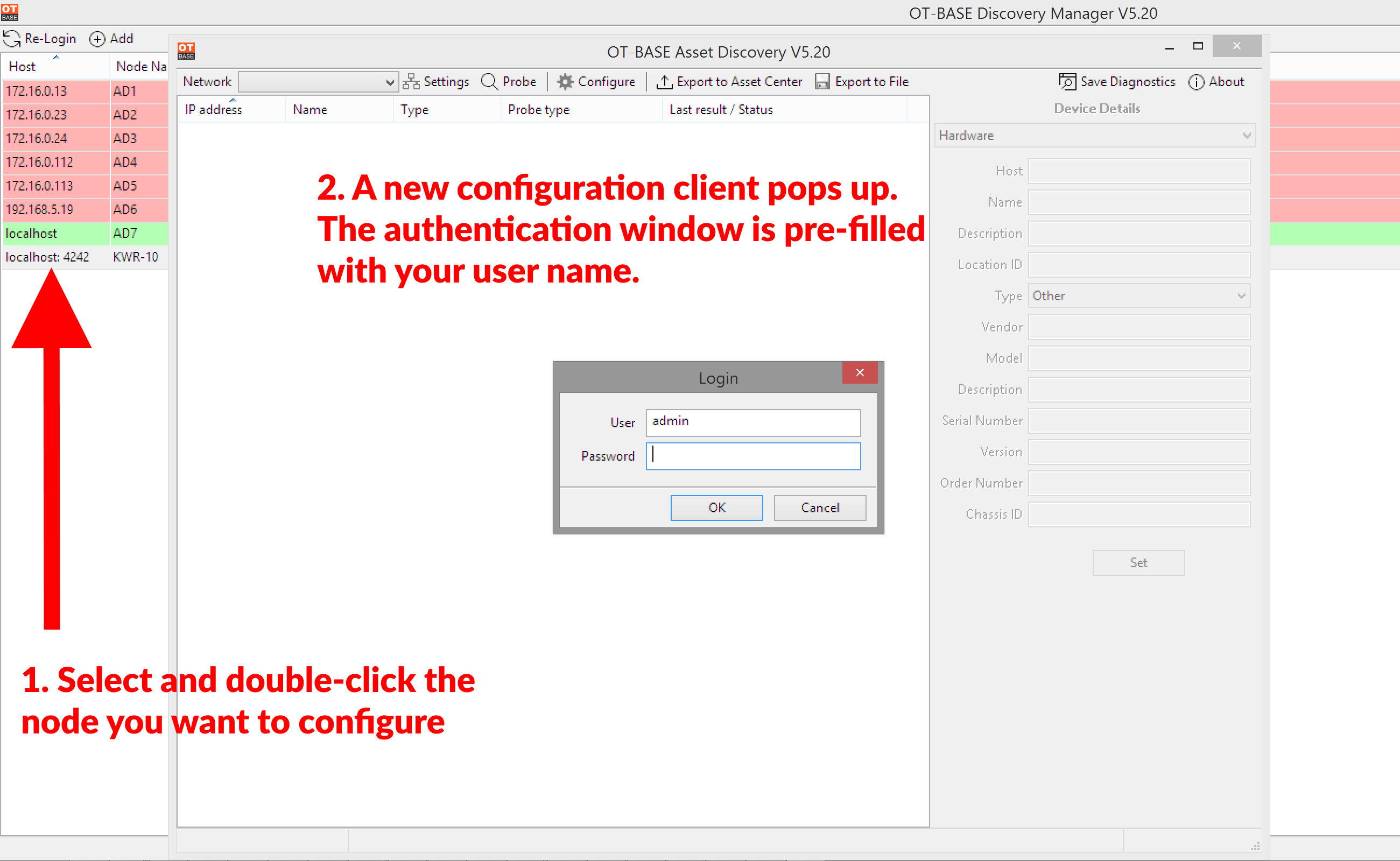Click the Set button in Device Details
Image resolution: width=1400 pixels, height=861 pixels.
(1138, 563)
